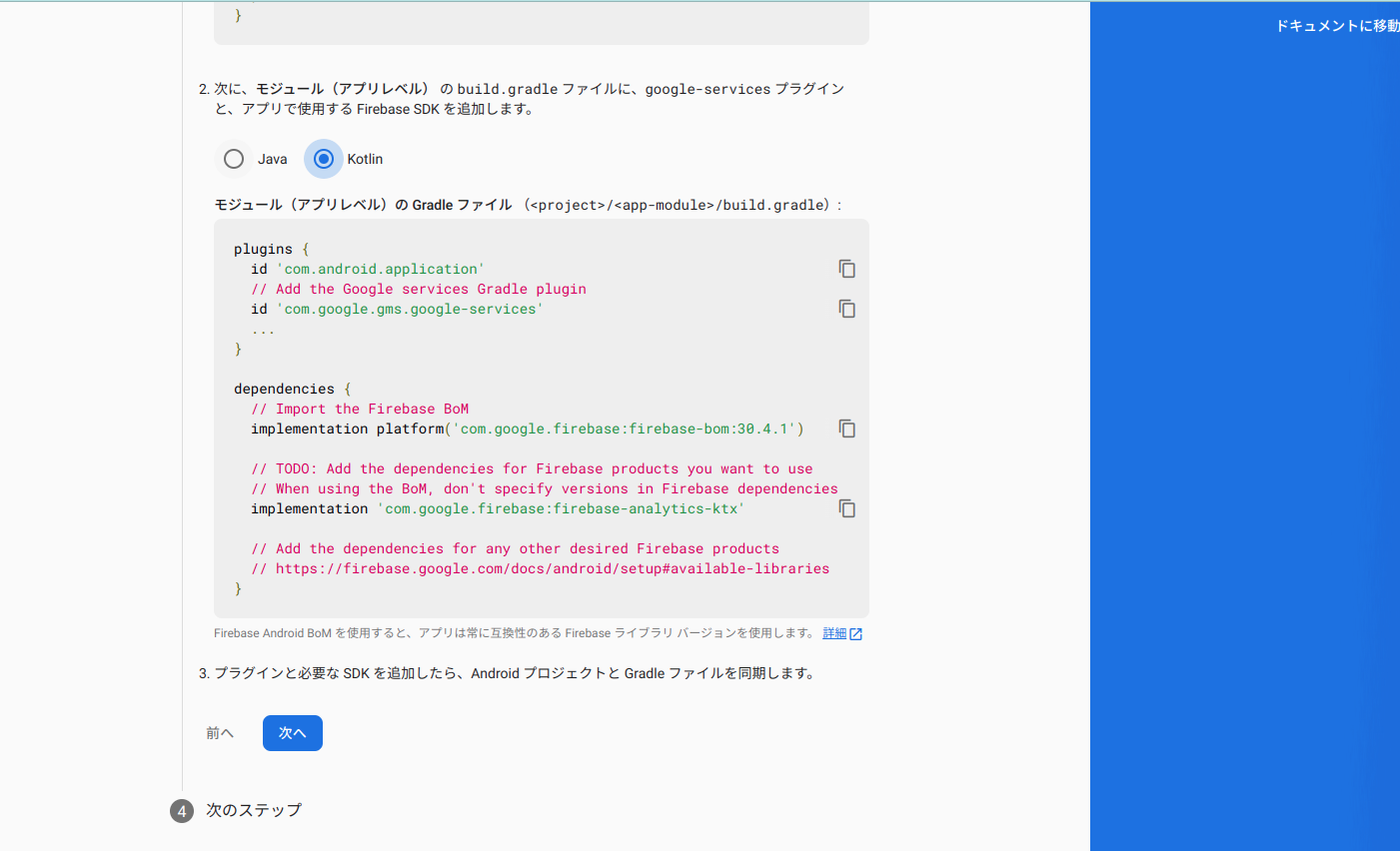Expand the 次のステップ section

pyautogui.click(x=252, y=810)
